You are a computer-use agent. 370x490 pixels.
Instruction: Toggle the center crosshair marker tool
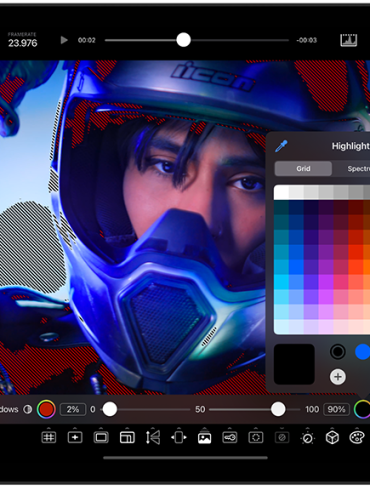tap(75, 437)
